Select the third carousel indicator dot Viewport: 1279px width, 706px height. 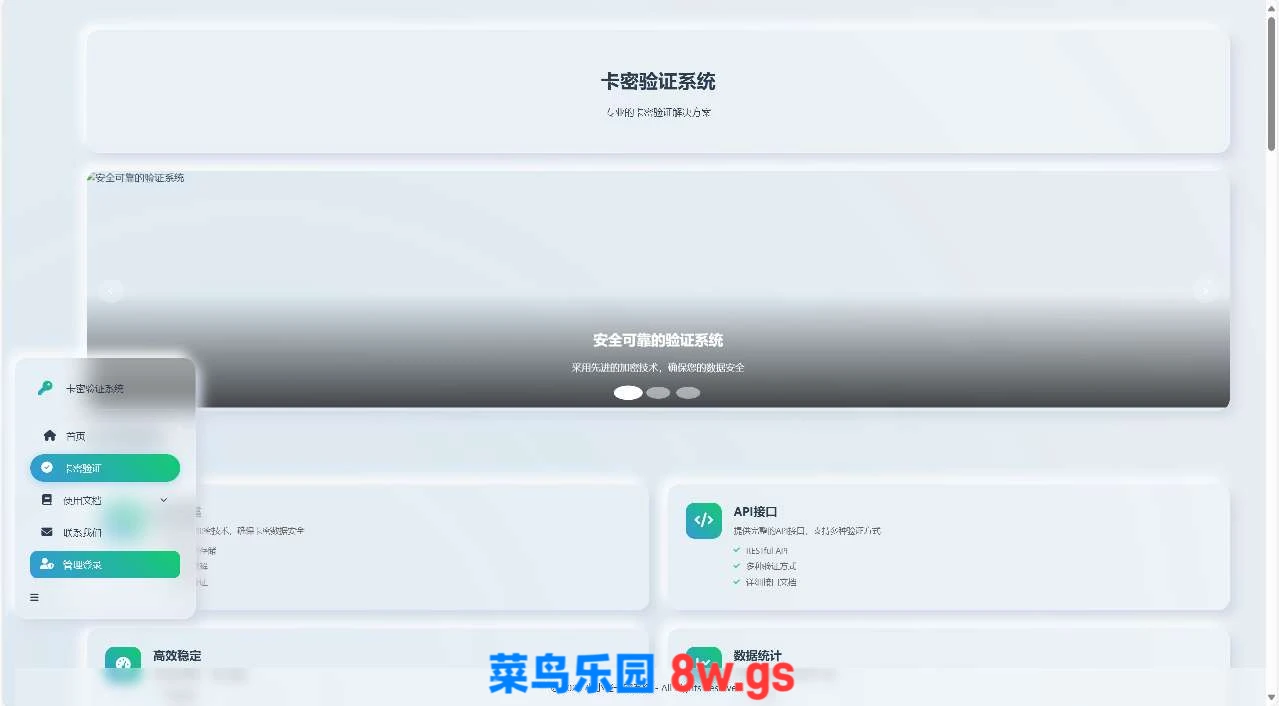[x=688, y=393]
